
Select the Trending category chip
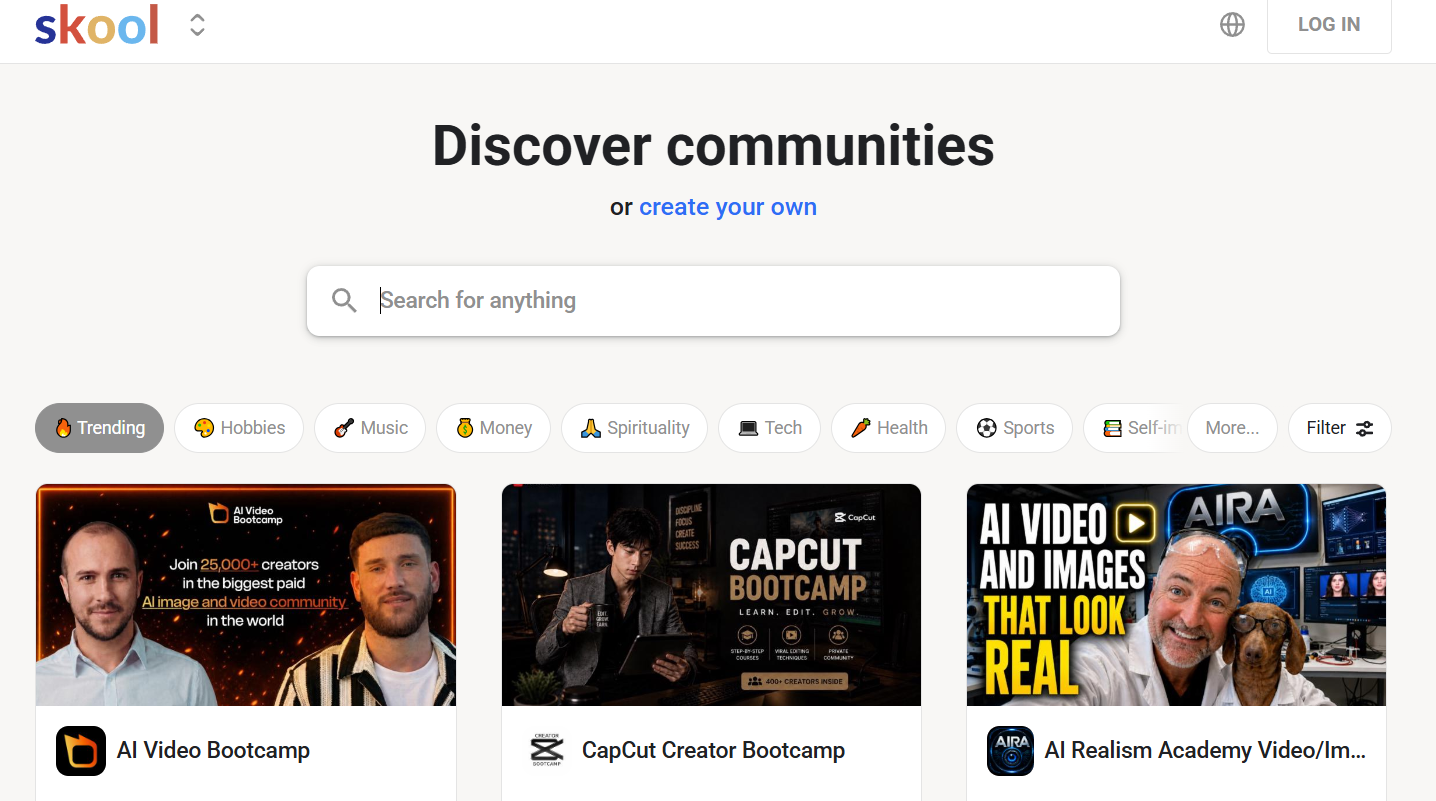click(x=99, y=428)
